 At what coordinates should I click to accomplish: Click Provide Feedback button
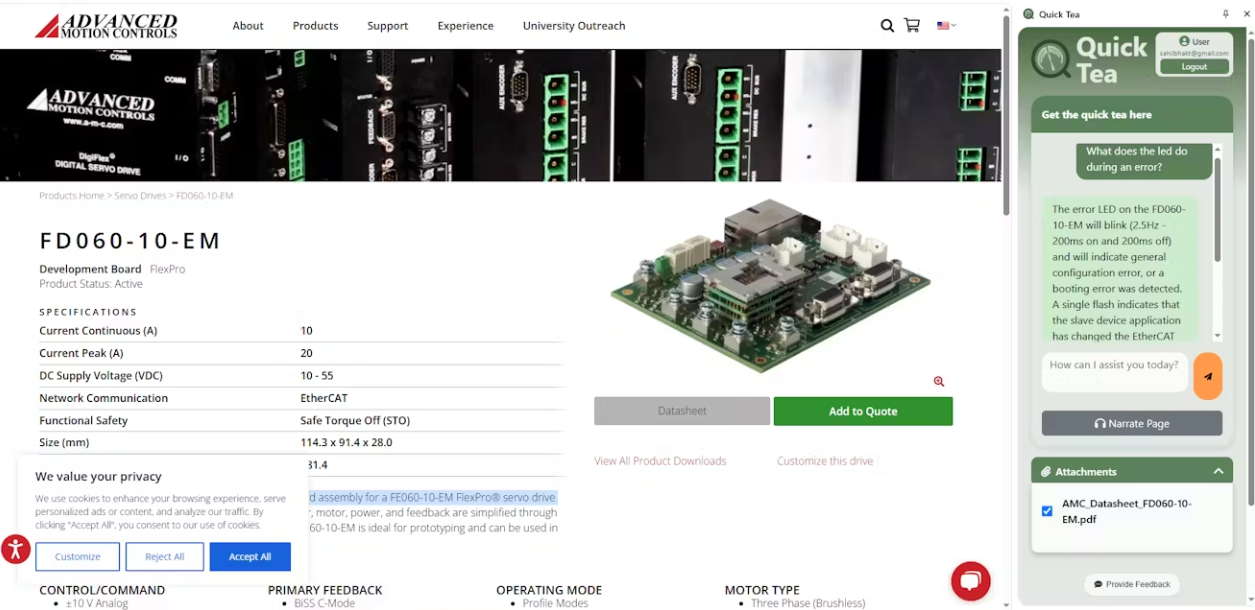point(1132,584)
